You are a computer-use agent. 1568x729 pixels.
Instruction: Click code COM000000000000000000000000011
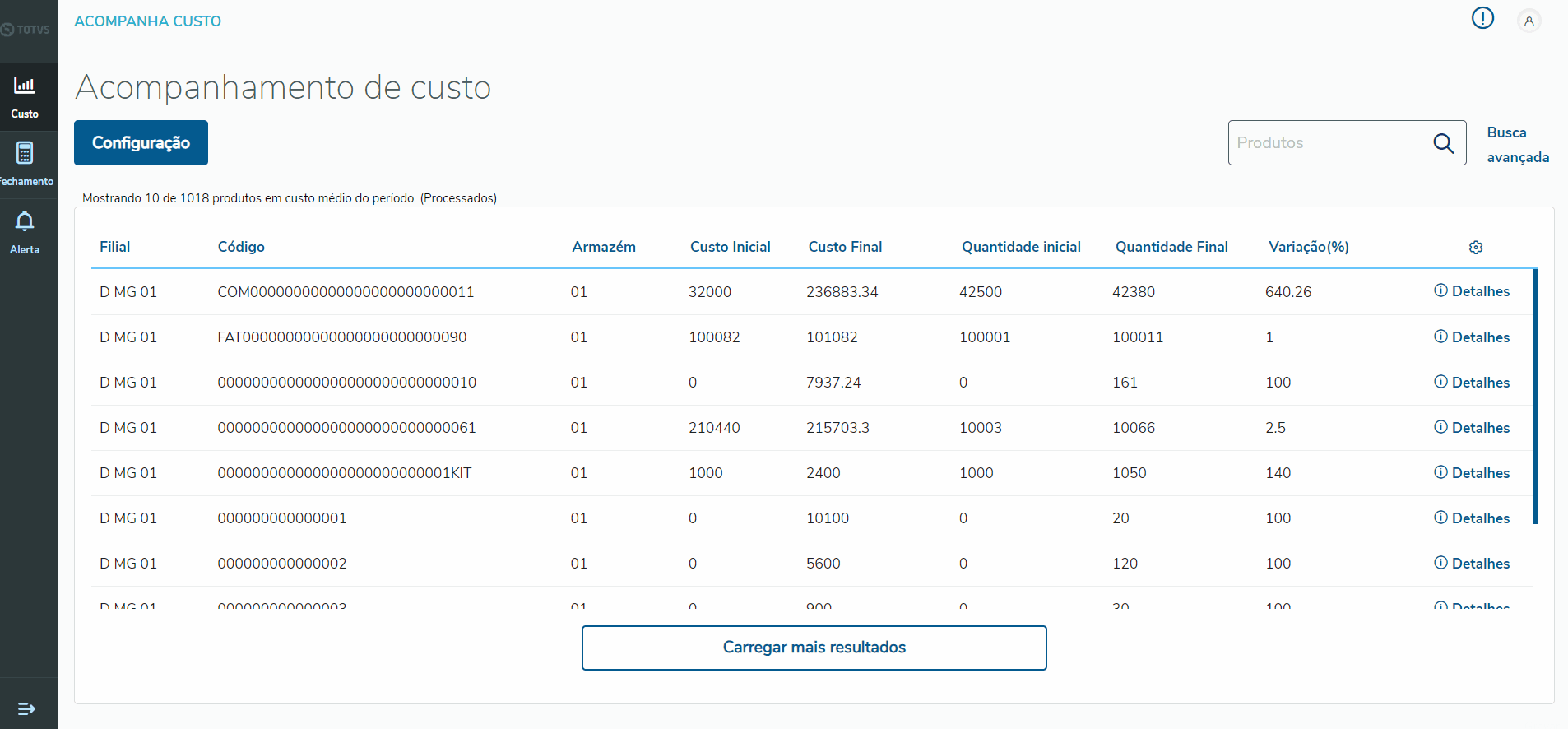coord(346,292)
